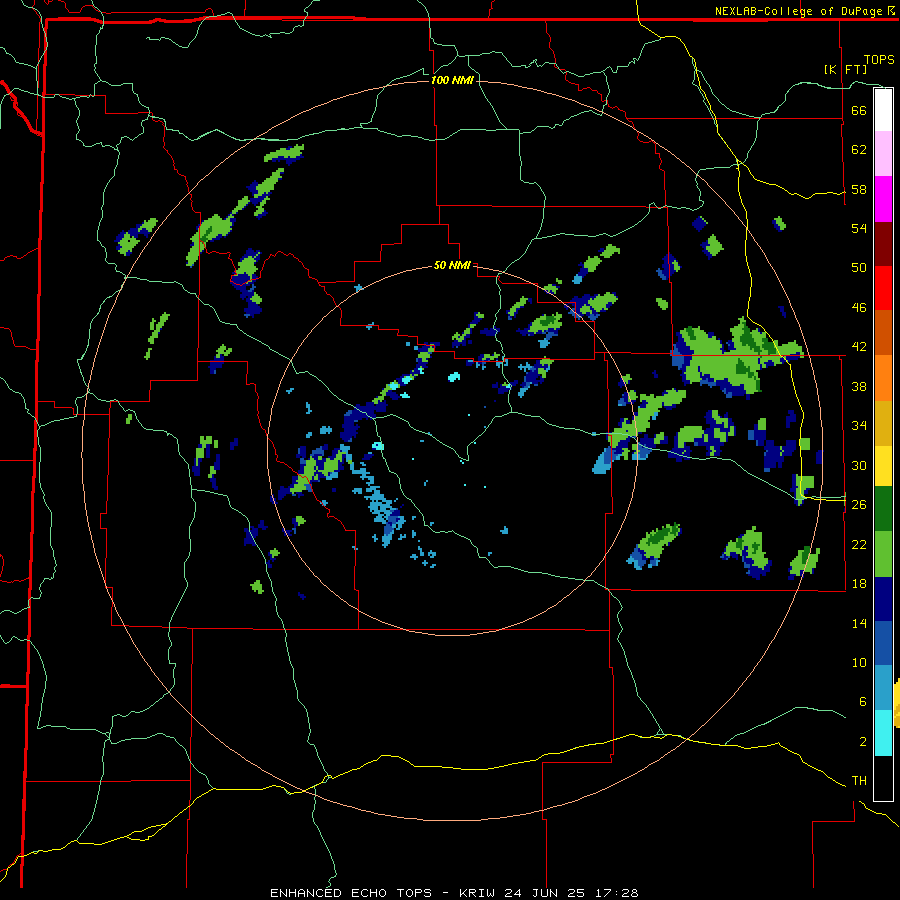Click the 22 value on the scale

(859, 544)
